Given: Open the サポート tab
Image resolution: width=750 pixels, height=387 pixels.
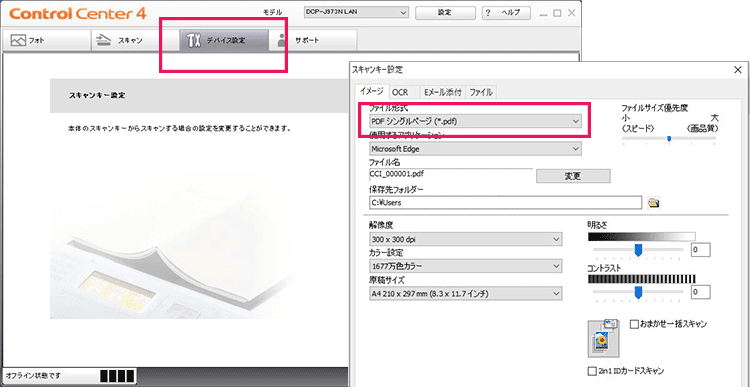Looking at the screenshot, I should [x=312, y=41].
